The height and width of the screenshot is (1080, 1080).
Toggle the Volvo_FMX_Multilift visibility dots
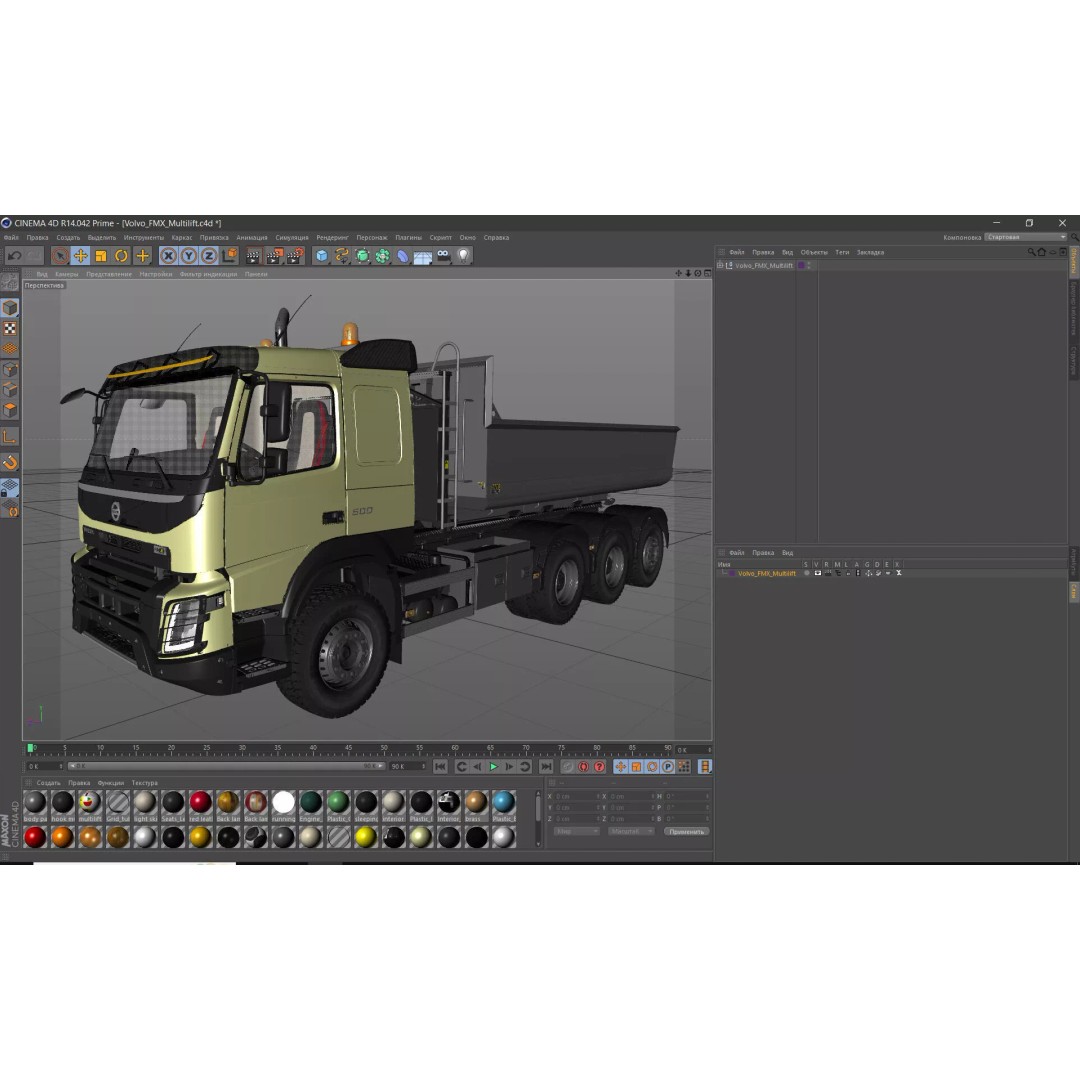pyautogui.click(x=809, y=265)
